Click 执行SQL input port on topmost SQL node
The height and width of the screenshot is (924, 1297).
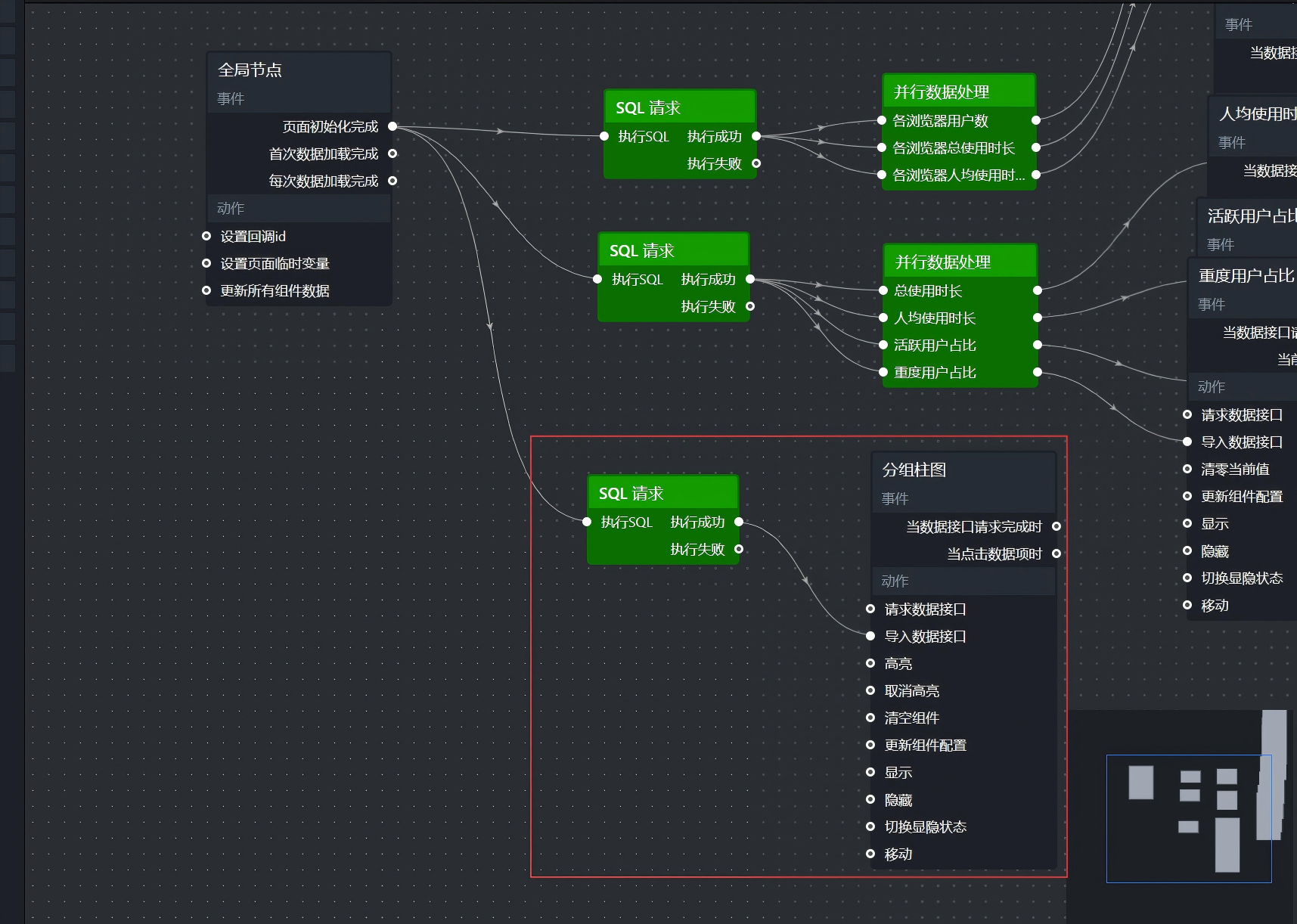click(604, 136)
